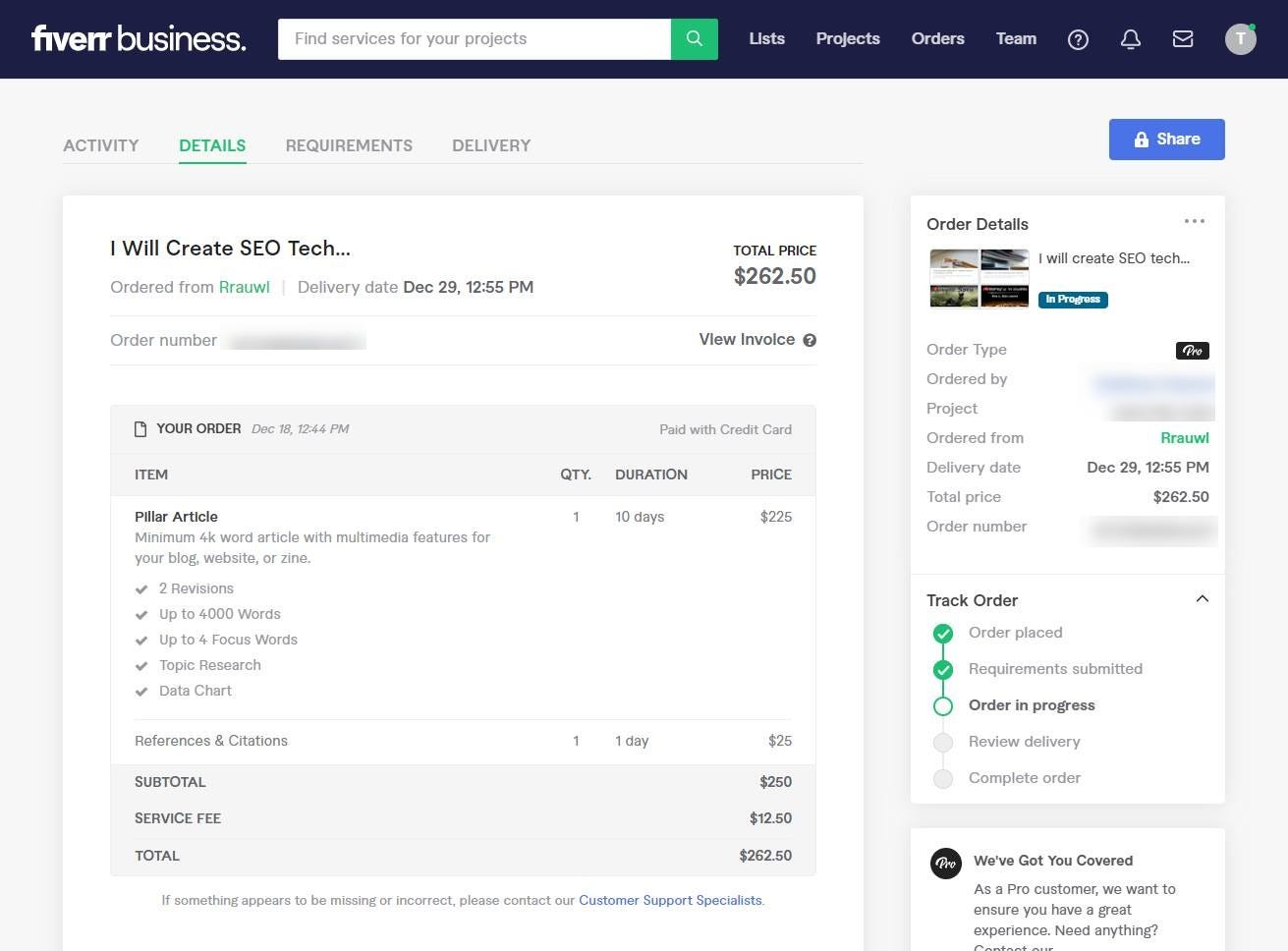The width and height of the screenshot is (1288, 951).
Task: Click the View Invoice link
Action: (747, 339)
